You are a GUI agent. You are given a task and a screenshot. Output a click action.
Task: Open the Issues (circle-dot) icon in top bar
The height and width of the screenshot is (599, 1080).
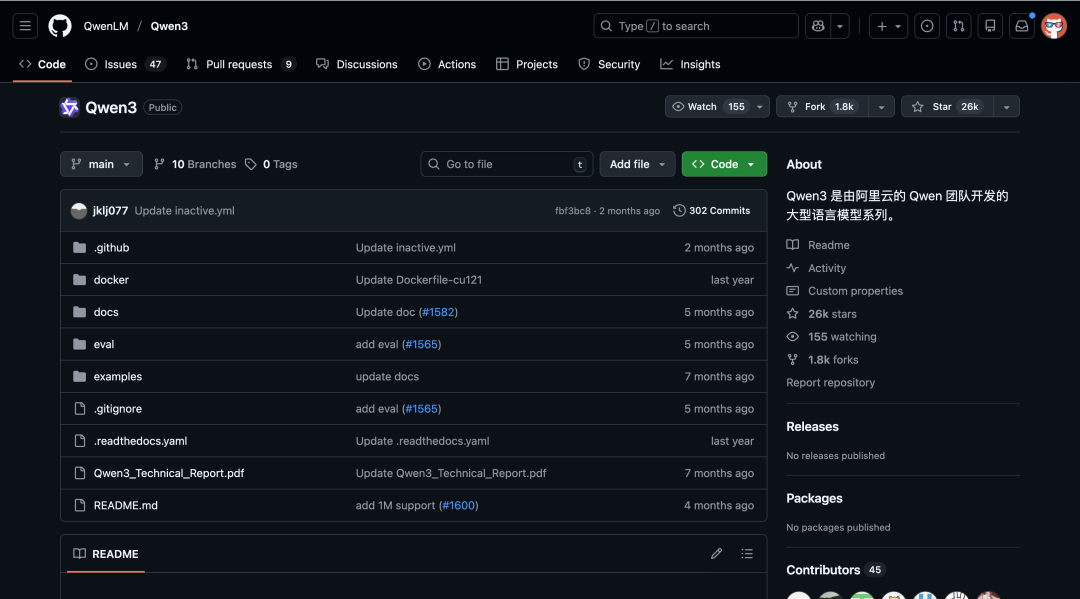pyautogui.click(x=926, y=25)
